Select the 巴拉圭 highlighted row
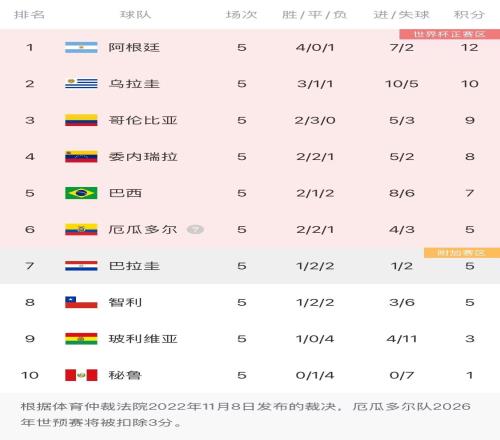Image resolution: width=500 pixels, height=440 pixels. [x=250, y=266]
